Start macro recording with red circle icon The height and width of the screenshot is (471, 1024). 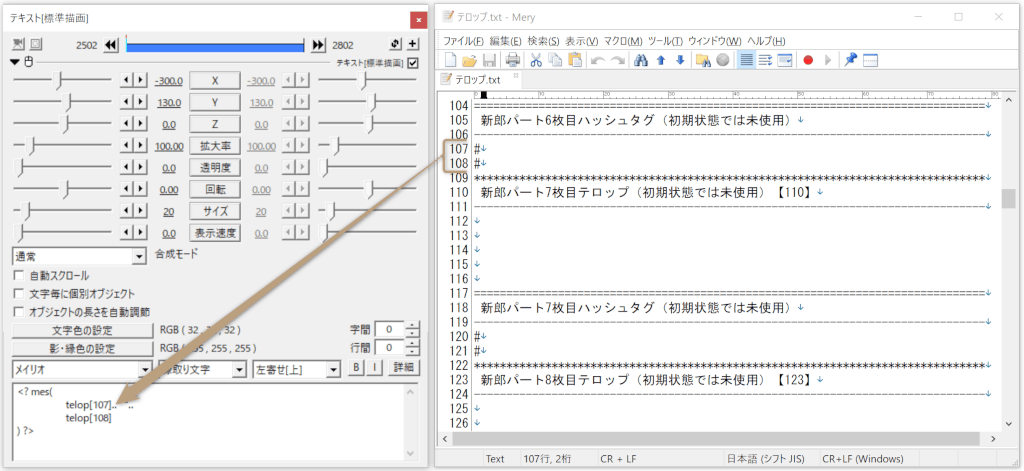(808, 60)
